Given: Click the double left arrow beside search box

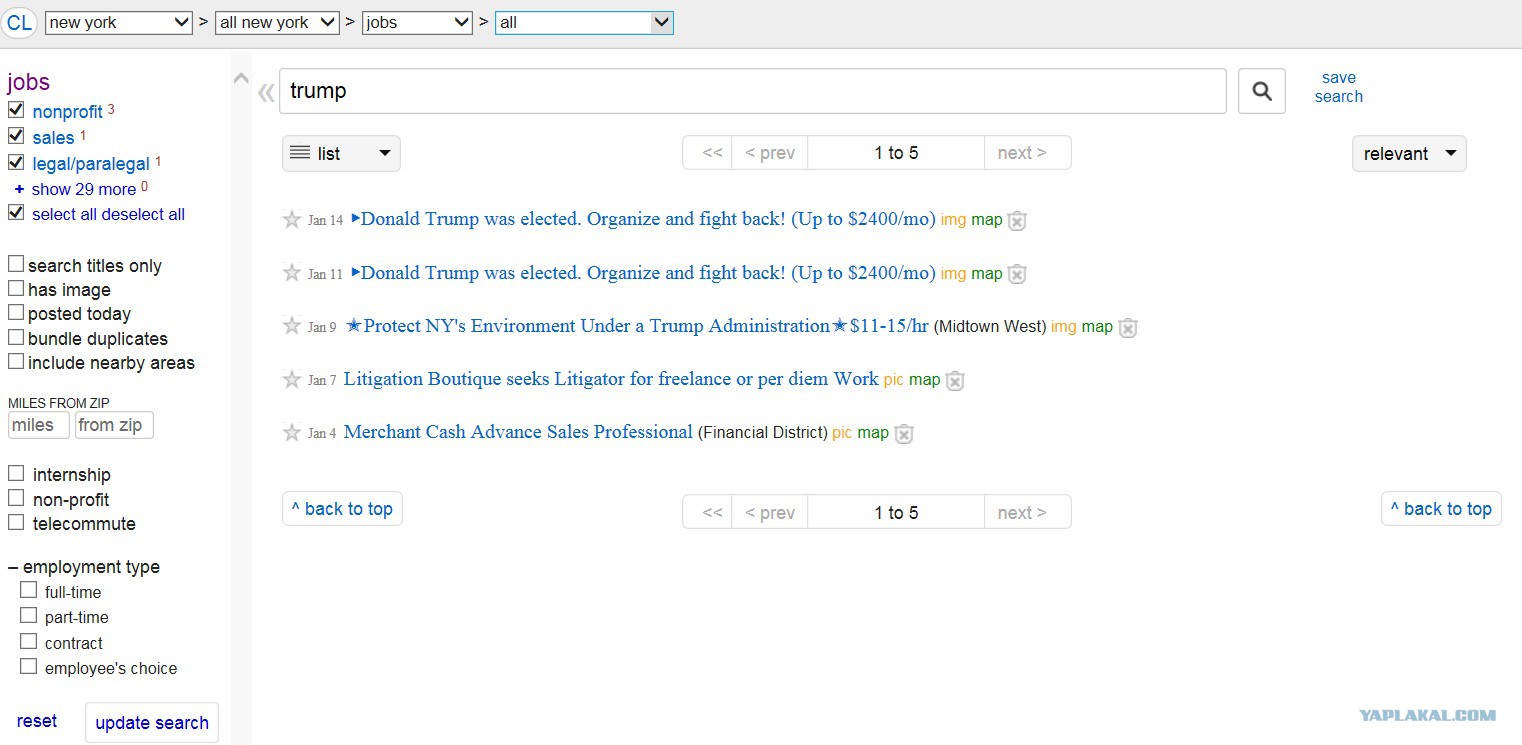Looking at the screenshot, I should pos(266,93).
